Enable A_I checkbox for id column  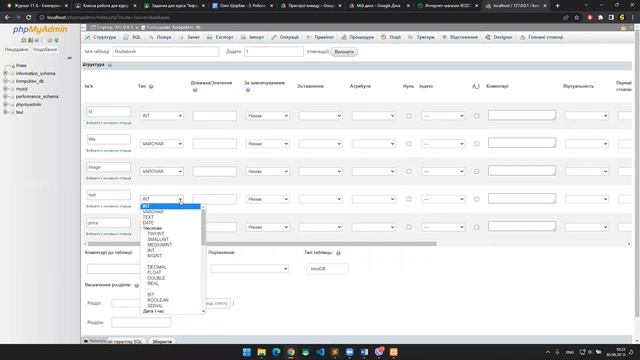(x=476, y=116)
